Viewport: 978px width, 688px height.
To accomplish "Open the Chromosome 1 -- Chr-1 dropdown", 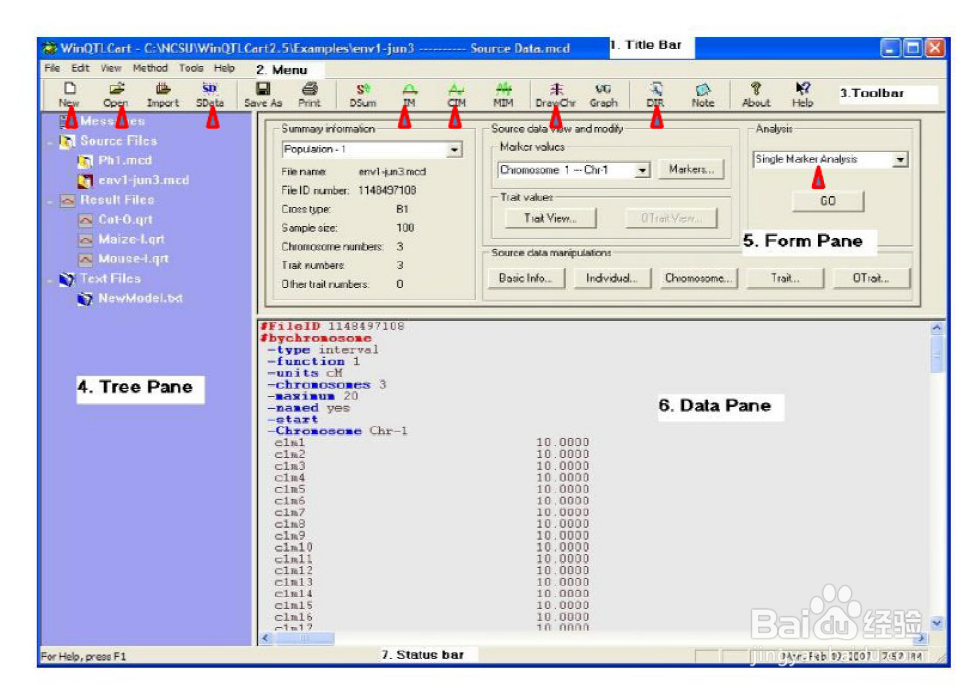I will tap(642, 170).
